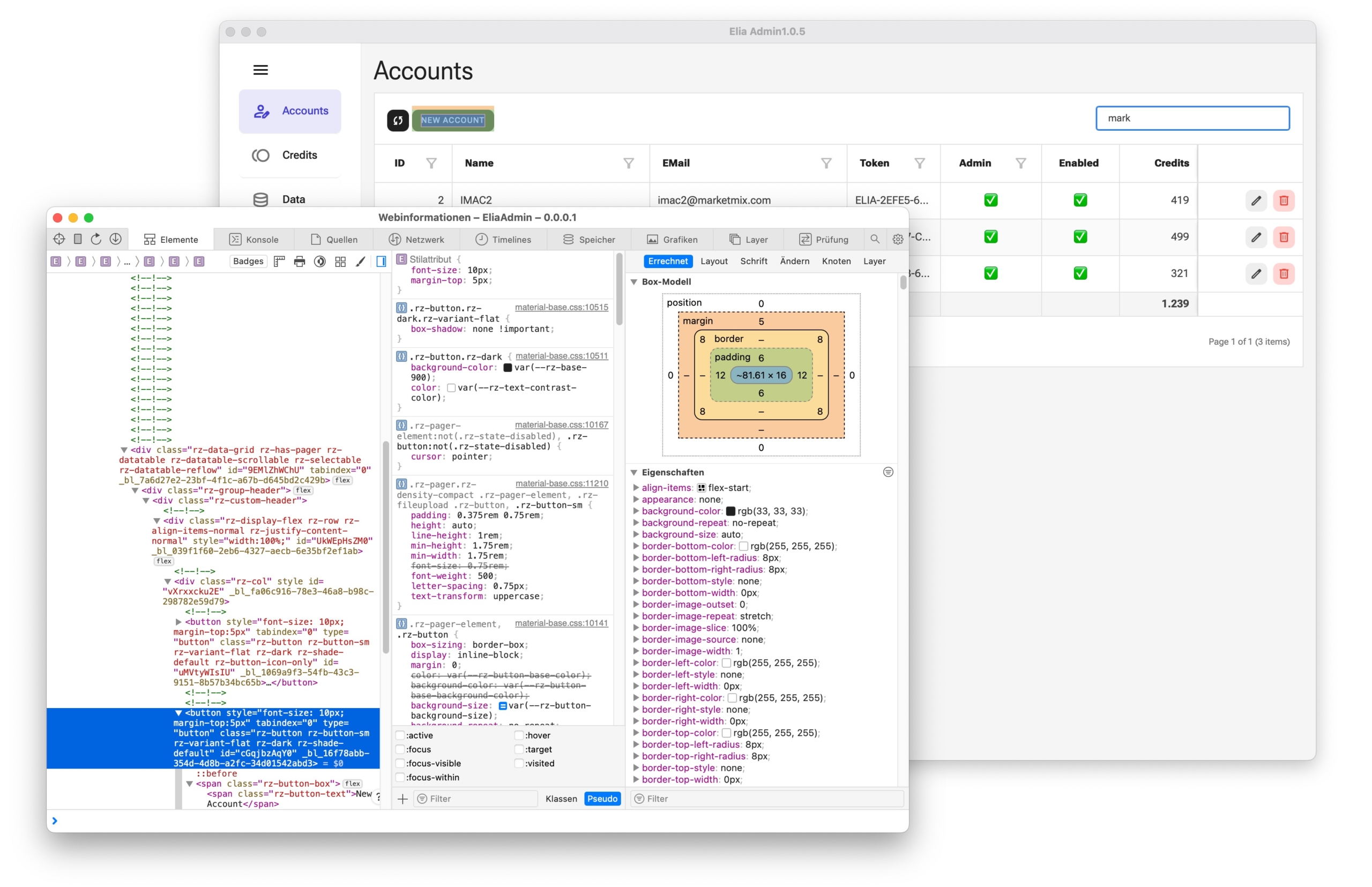Click the Klassen button

tap(561, 799)
